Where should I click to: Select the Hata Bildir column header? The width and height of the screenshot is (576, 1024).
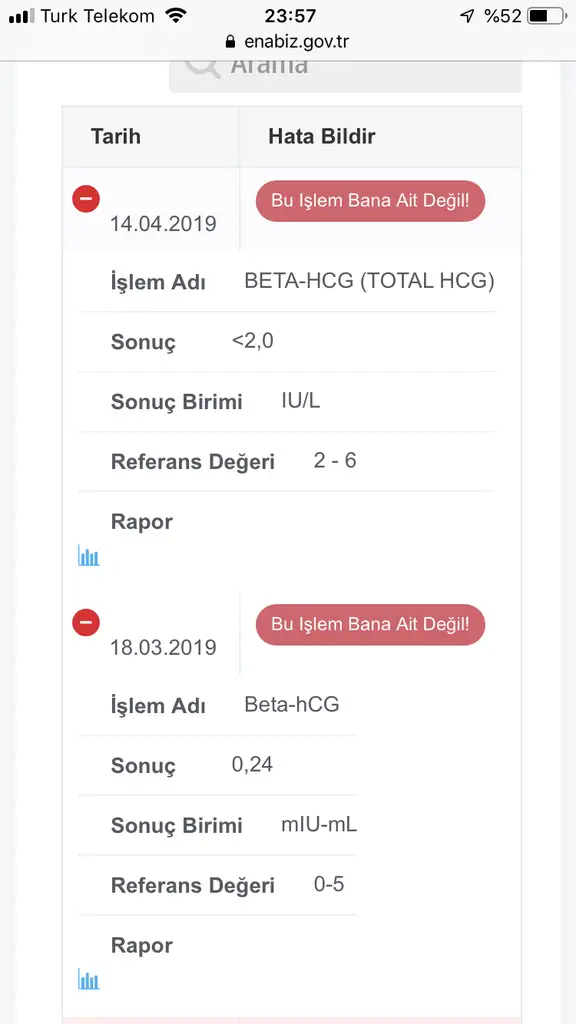pos(322,136)
